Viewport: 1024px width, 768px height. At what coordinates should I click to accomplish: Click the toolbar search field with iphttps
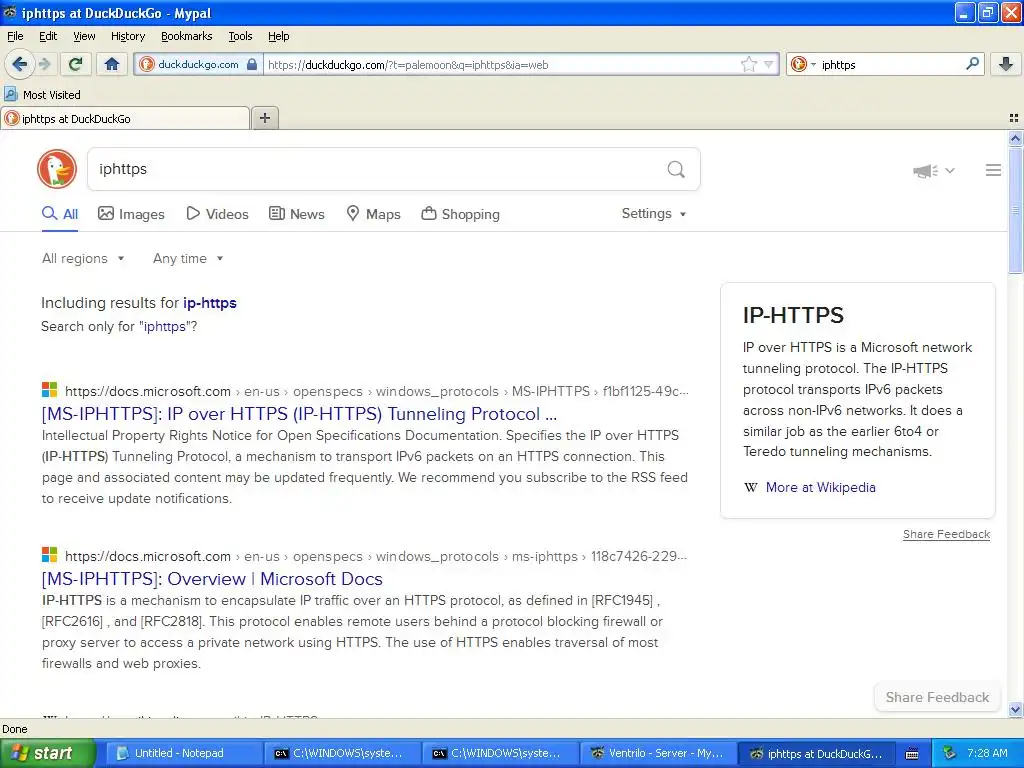(x=889, y=64)
